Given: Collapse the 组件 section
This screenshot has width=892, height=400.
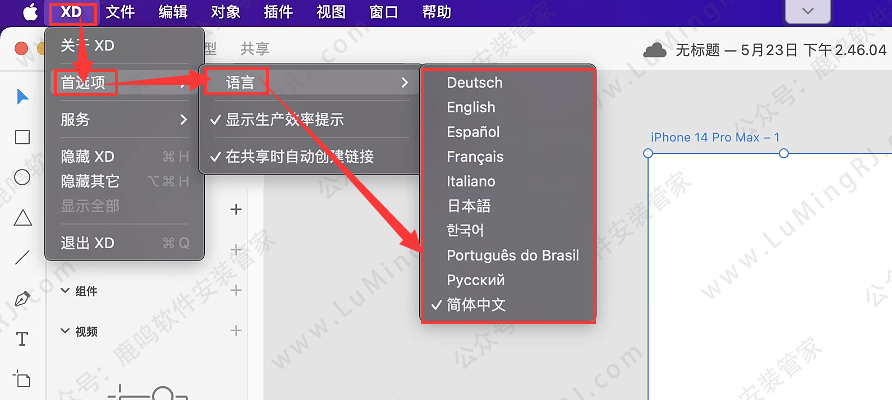Looking at the screenshot, I should [65, 291].
